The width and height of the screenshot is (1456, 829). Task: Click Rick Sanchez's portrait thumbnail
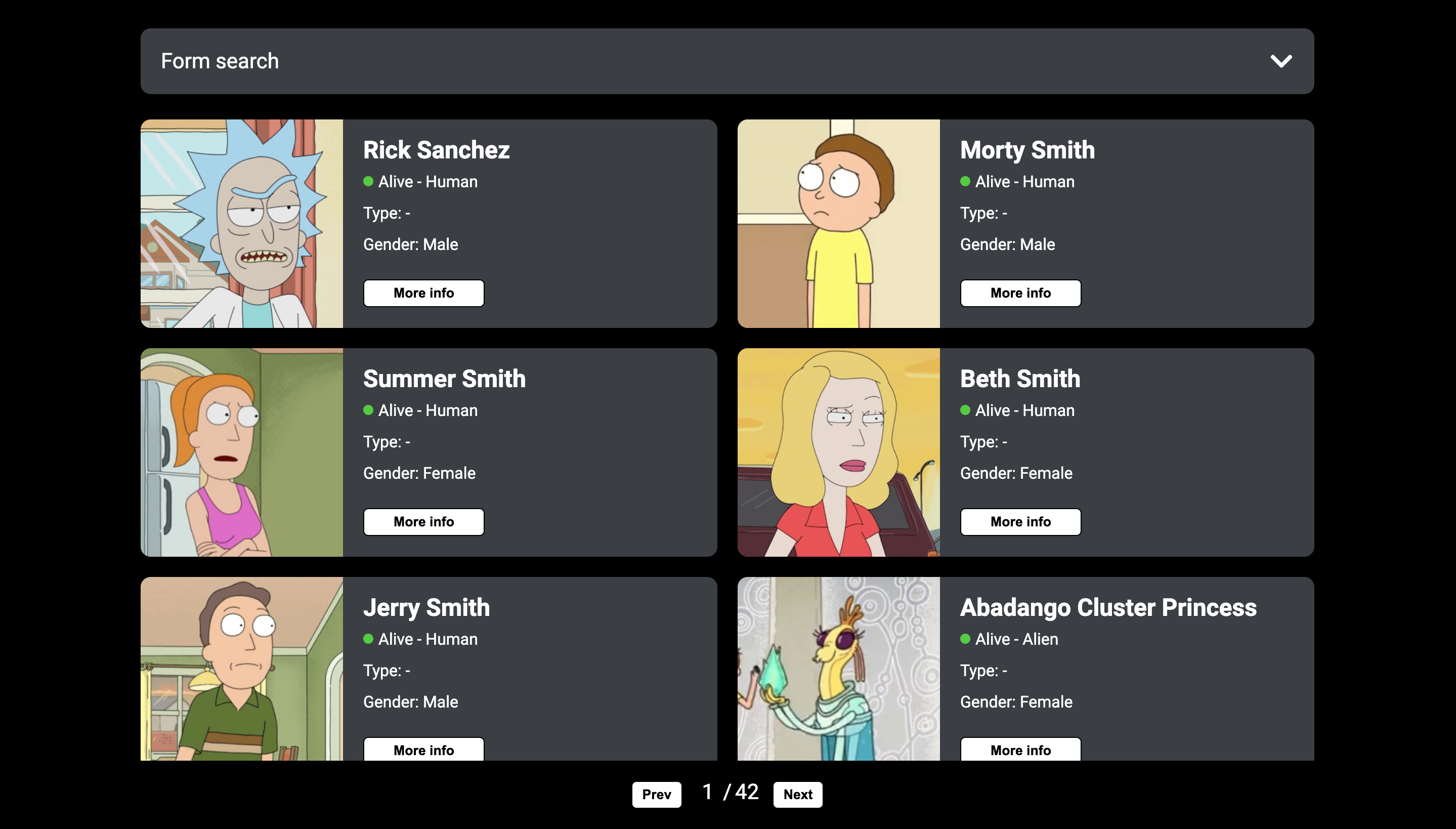[x=242, y=223]
